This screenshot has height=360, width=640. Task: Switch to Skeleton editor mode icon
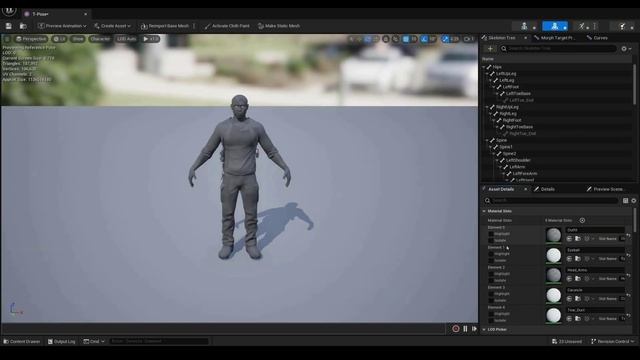(x=524, y=26)
